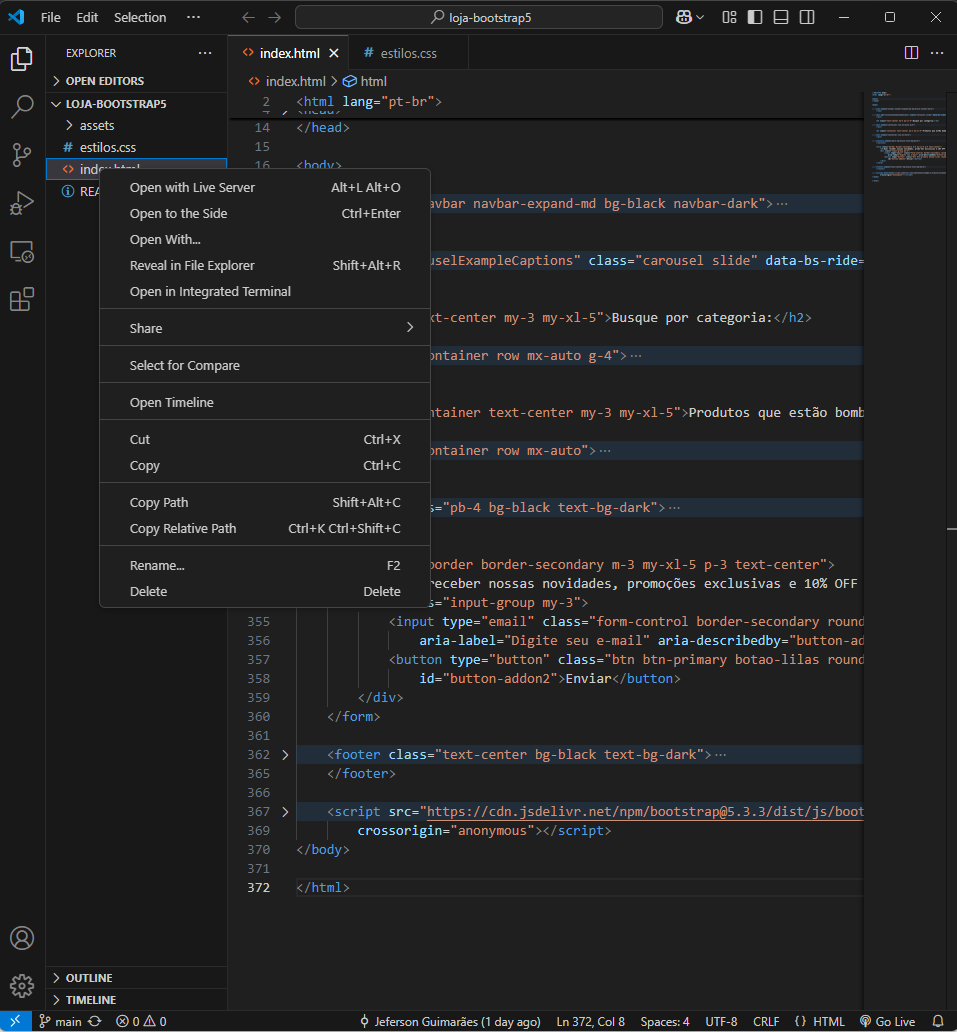The image size is (957, 1032).
Task: Go forward with the right arrow
Action: point(274,18)
